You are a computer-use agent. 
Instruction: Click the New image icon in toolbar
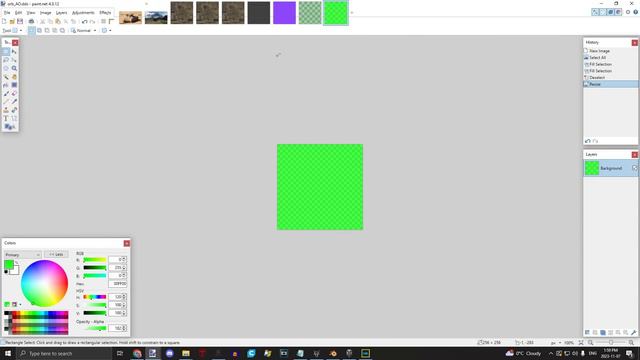click(4, 21)
